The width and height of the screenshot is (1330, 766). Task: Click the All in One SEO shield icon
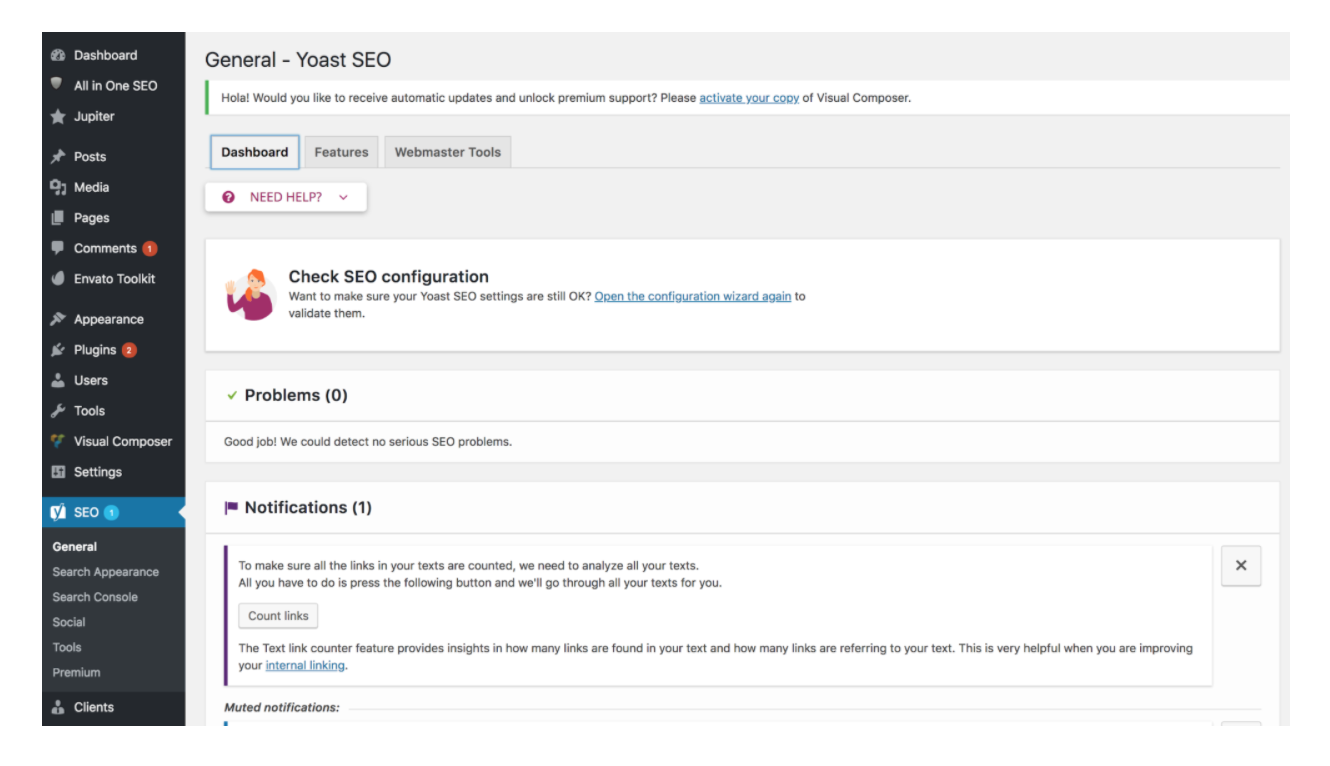pos(58,85)
